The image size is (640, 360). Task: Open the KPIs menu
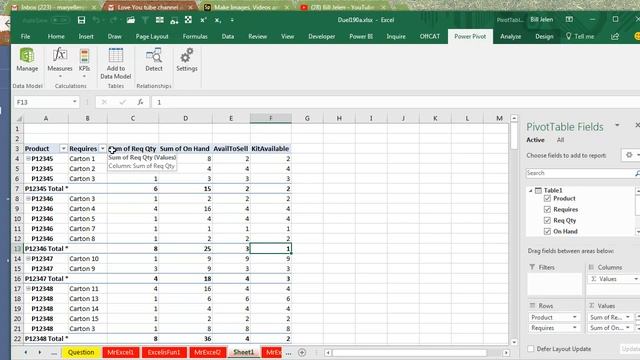pyautogui.click(x=84, y=61)
